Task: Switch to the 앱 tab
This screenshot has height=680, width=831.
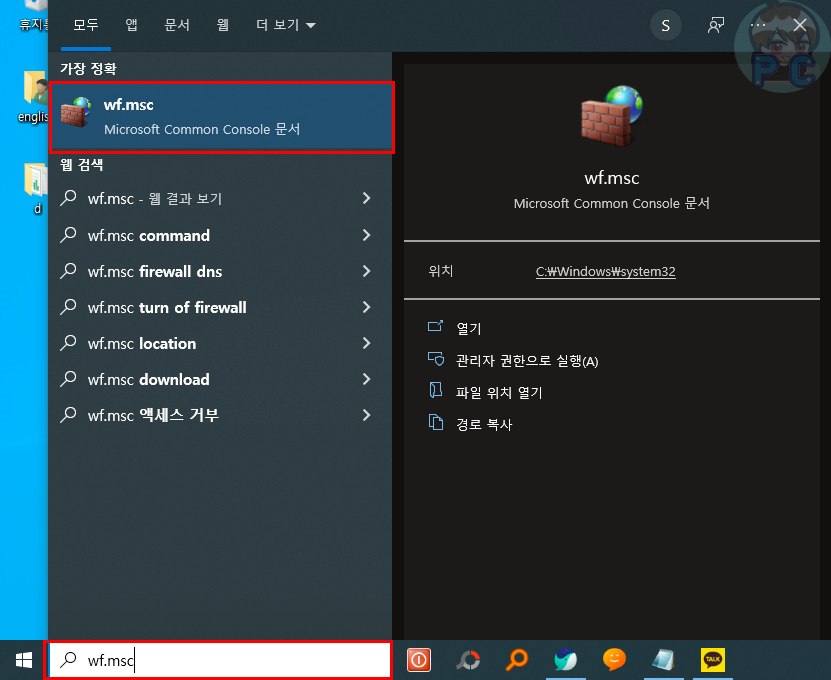Action: coord(131,25)
